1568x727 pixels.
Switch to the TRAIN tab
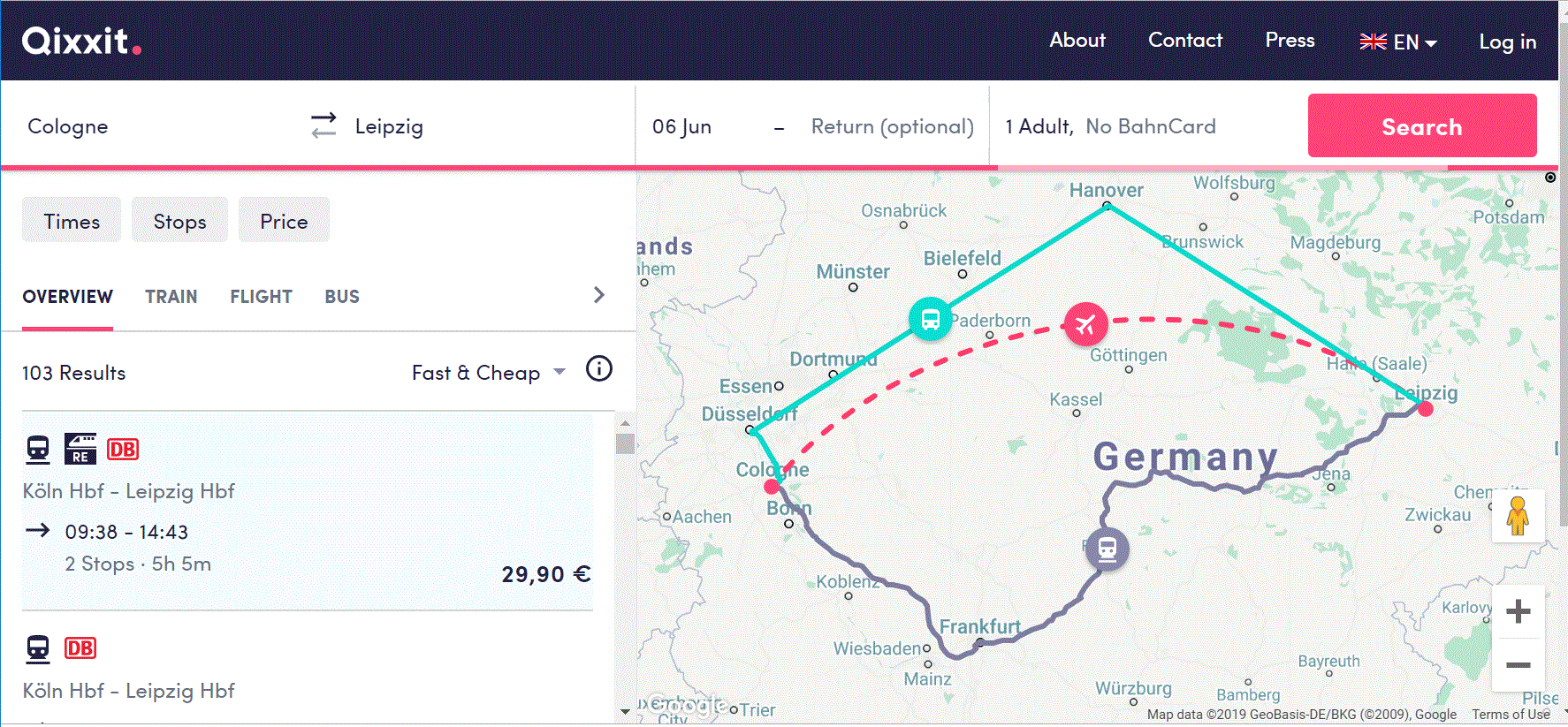click(171, 297)
